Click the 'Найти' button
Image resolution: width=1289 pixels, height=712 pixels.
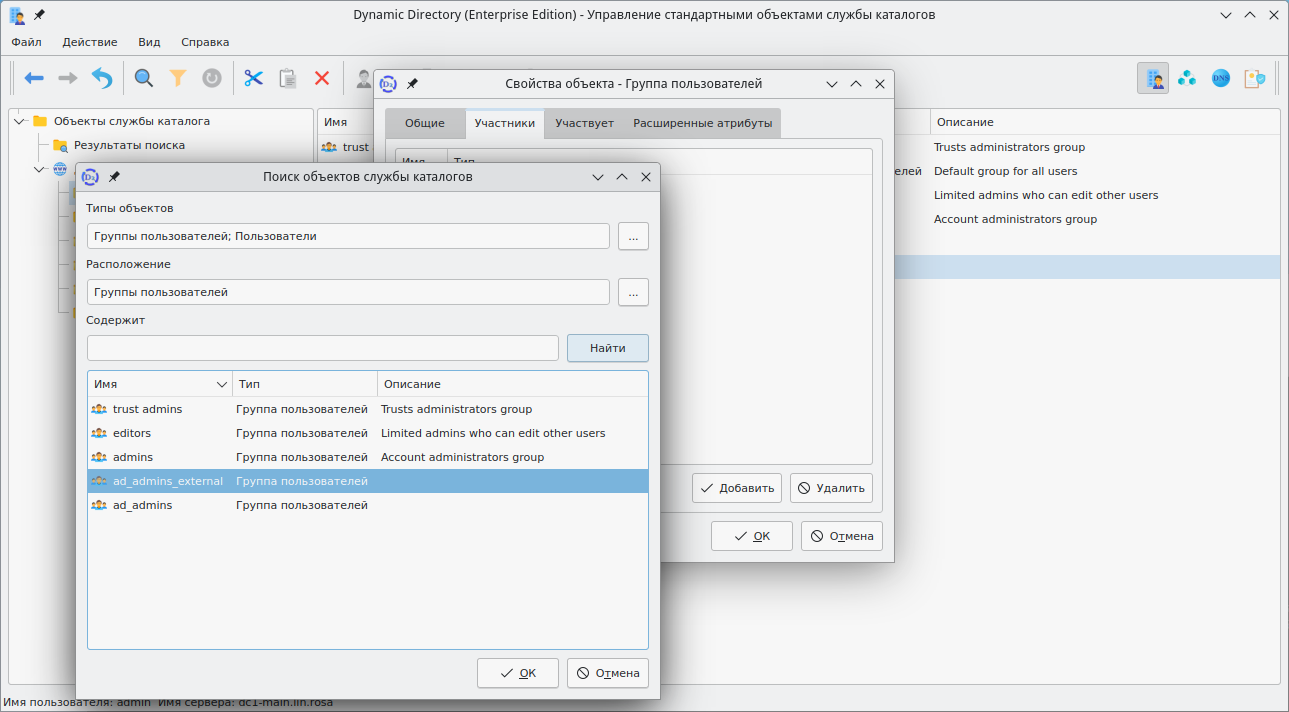click(x=607, y=348)
